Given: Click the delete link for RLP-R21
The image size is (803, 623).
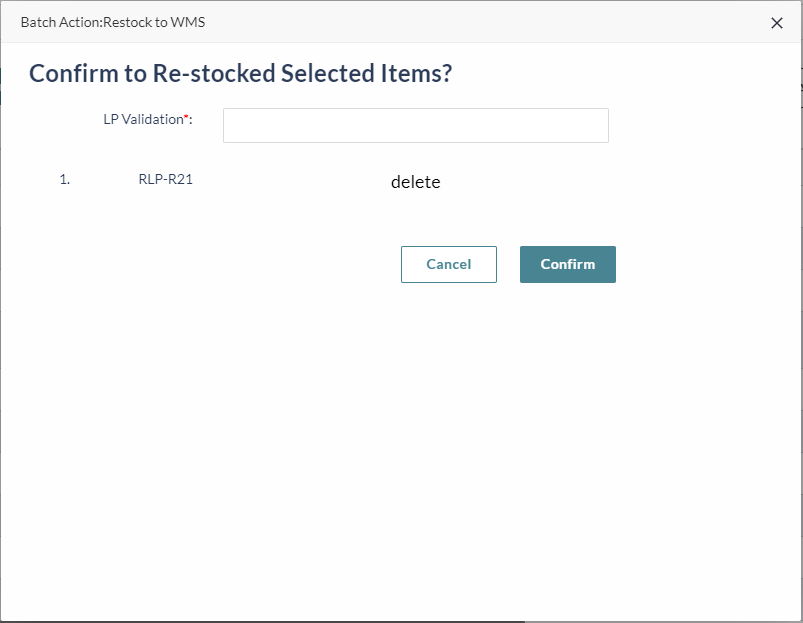Looking at the screenshot, I should pyautogui.click(x=415, y=182).
